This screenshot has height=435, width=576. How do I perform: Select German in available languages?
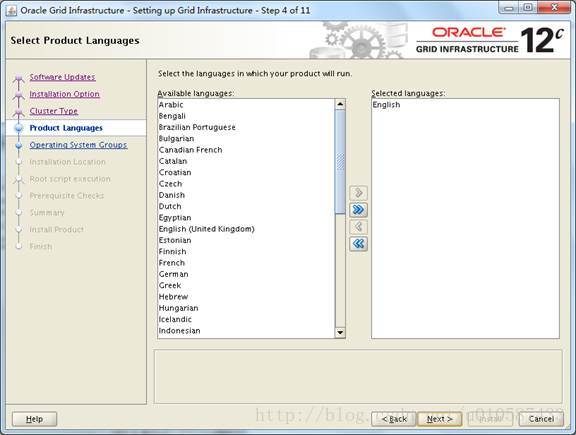tap(246, 274)
